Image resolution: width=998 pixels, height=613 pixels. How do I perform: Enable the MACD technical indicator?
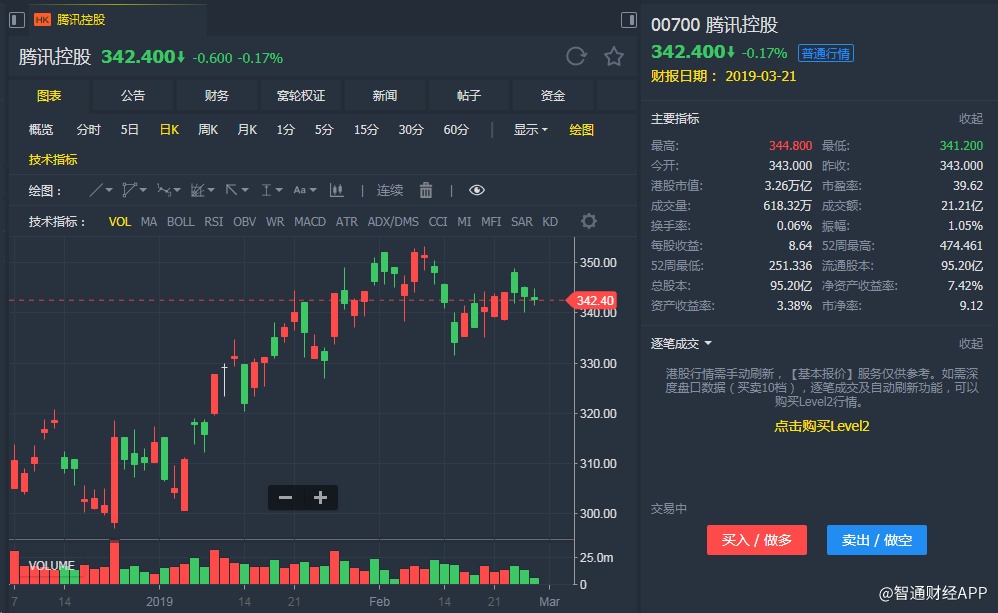310,221
